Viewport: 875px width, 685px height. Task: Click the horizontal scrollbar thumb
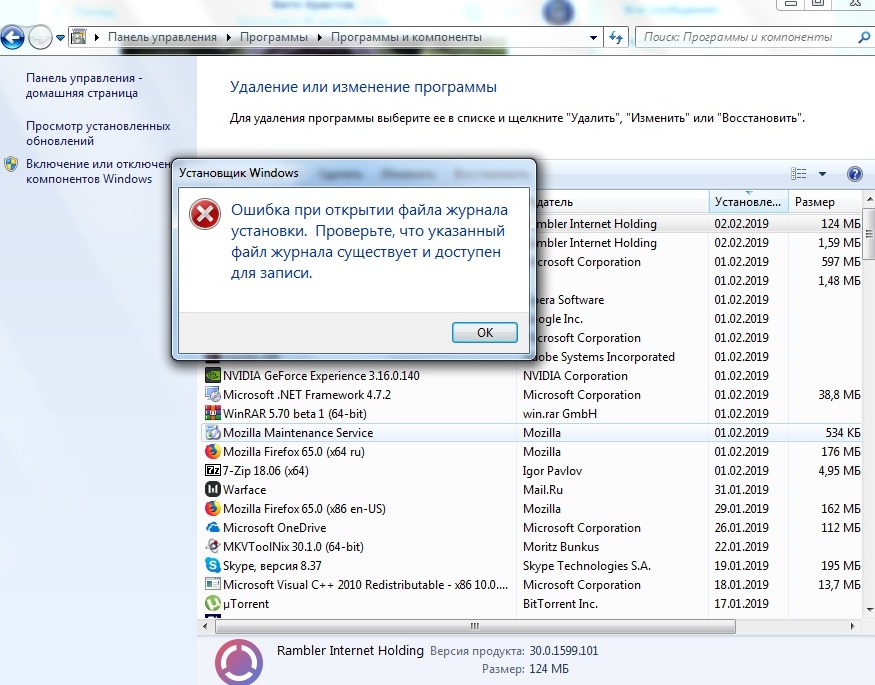pyautogui.click(x=475, y=626)
